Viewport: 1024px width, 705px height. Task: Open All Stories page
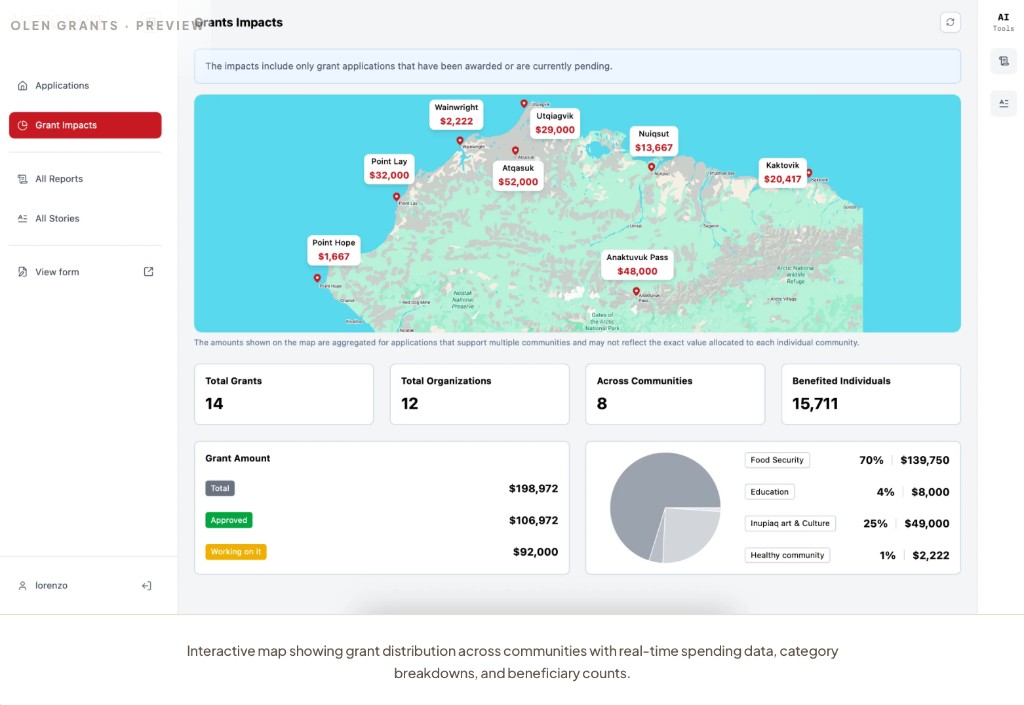coord(85,219)
